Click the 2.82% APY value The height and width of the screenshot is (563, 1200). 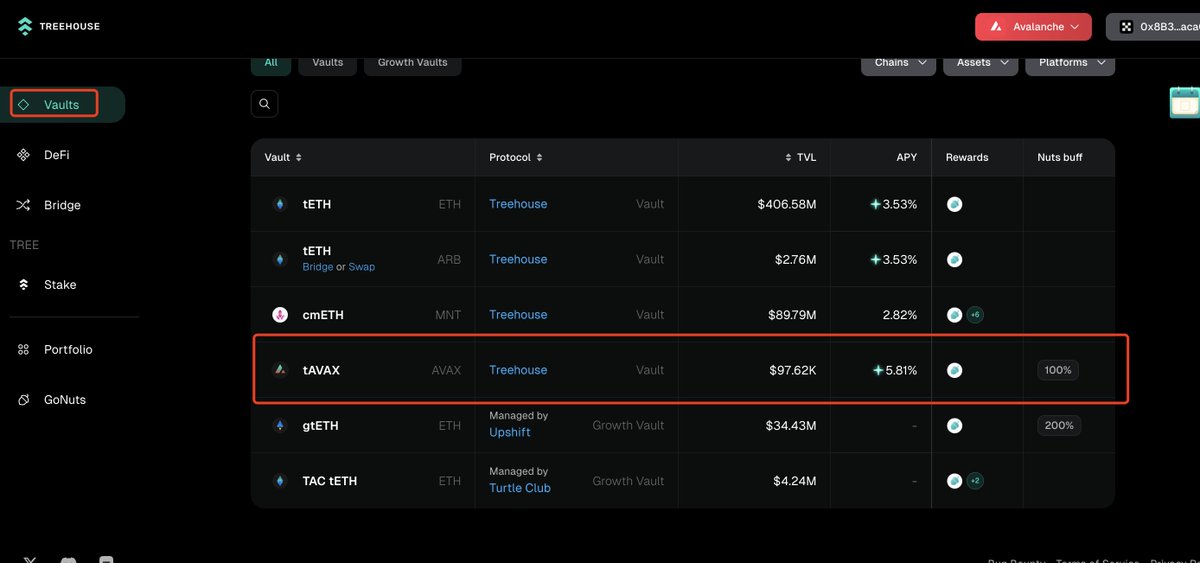[900, 315]
